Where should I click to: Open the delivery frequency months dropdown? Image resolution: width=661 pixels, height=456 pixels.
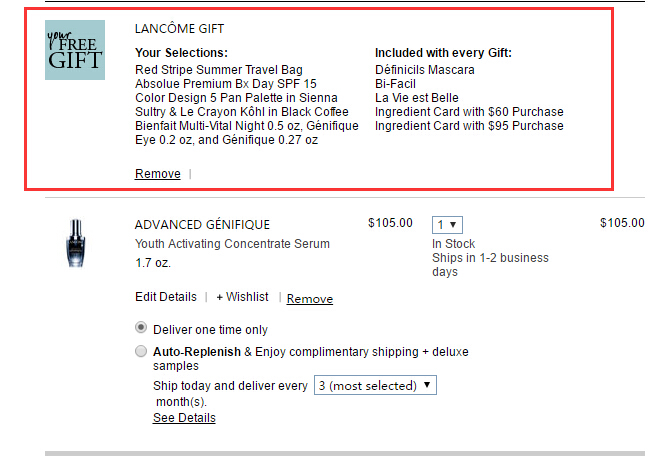375,385
